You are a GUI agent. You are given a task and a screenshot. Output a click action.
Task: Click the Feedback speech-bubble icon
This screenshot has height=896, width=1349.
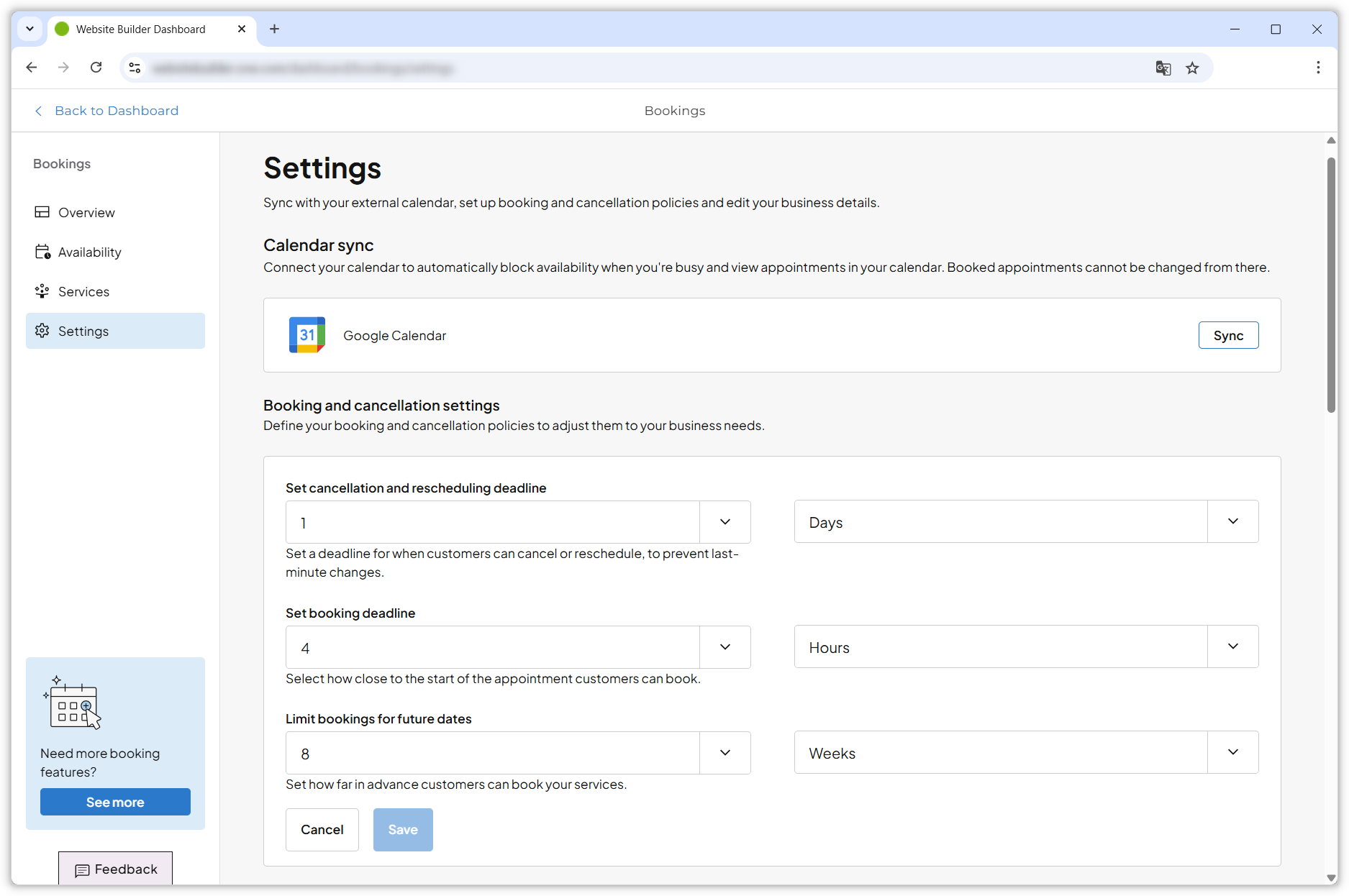pyautogui.click(x=83, y=869)
